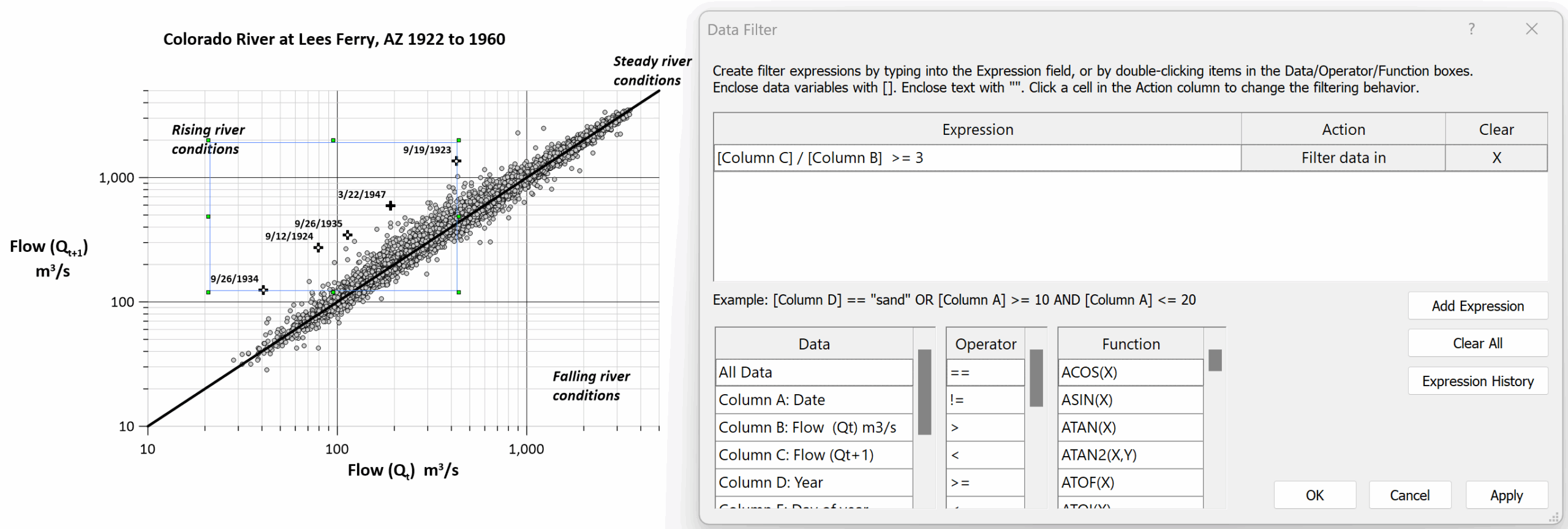Open Expression History
The image size is (1568, 529).
coord(1477,381)
